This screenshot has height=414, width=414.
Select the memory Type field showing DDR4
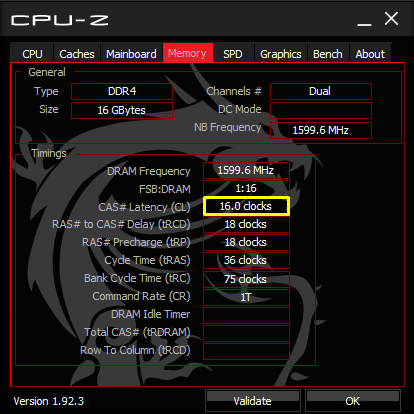pos(122,91)
